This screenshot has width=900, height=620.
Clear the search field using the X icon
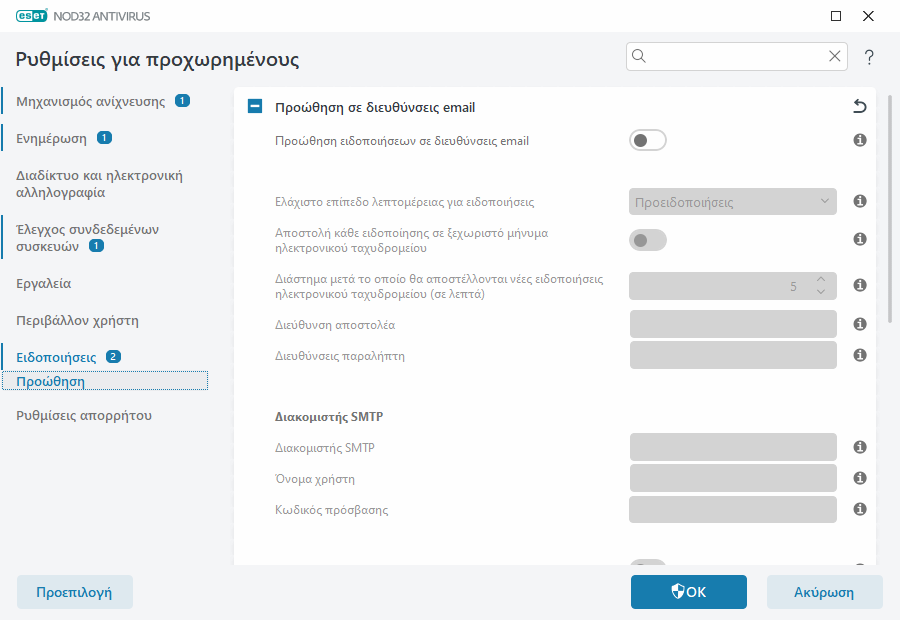coord(835,56)
